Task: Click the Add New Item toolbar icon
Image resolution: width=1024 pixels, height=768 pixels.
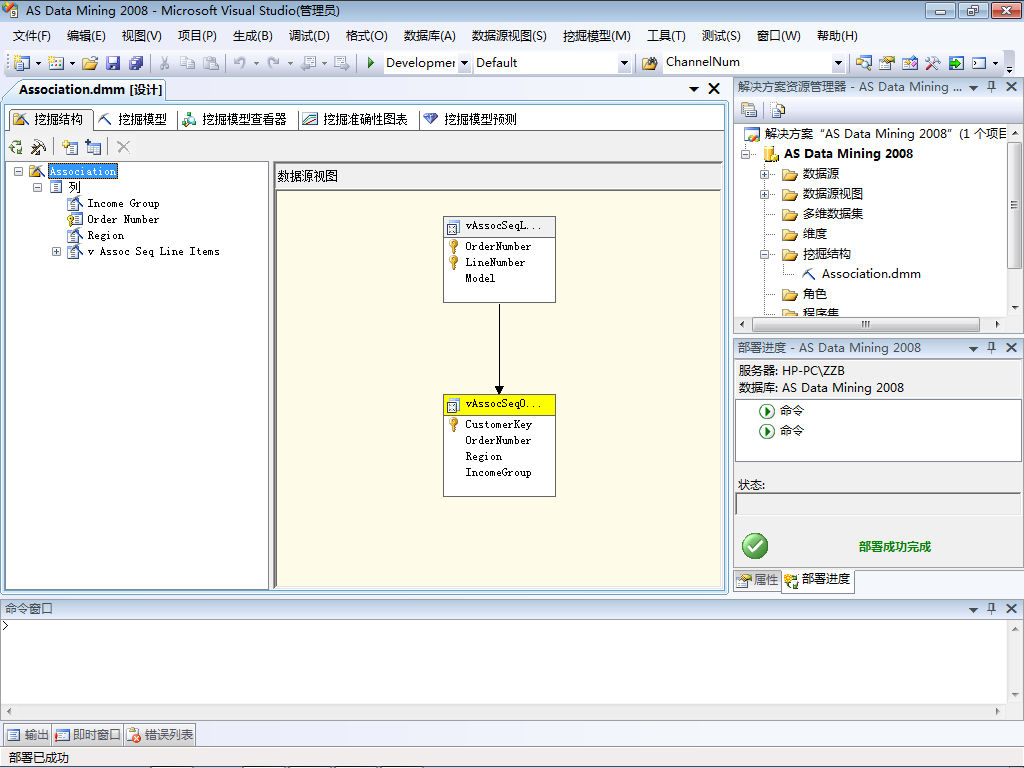Action: tap(56, 63)
